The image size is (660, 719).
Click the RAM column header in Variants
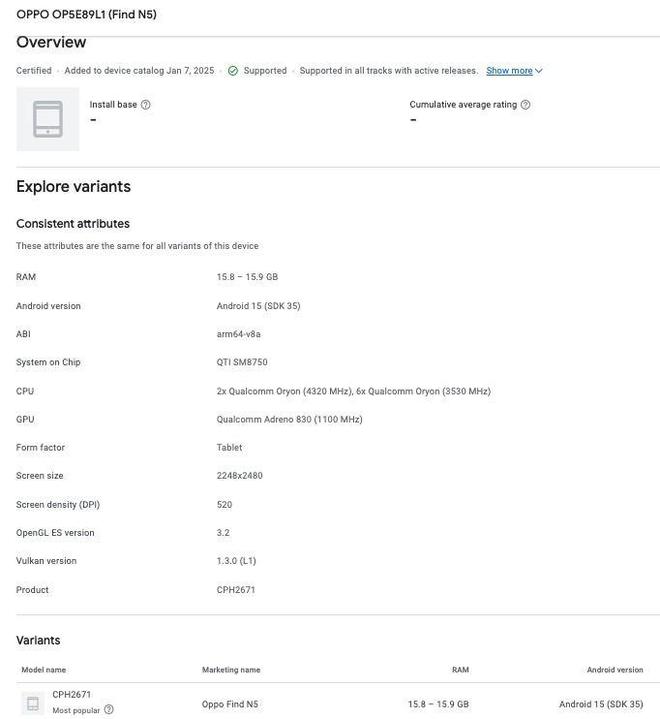(x=460, y=670)
